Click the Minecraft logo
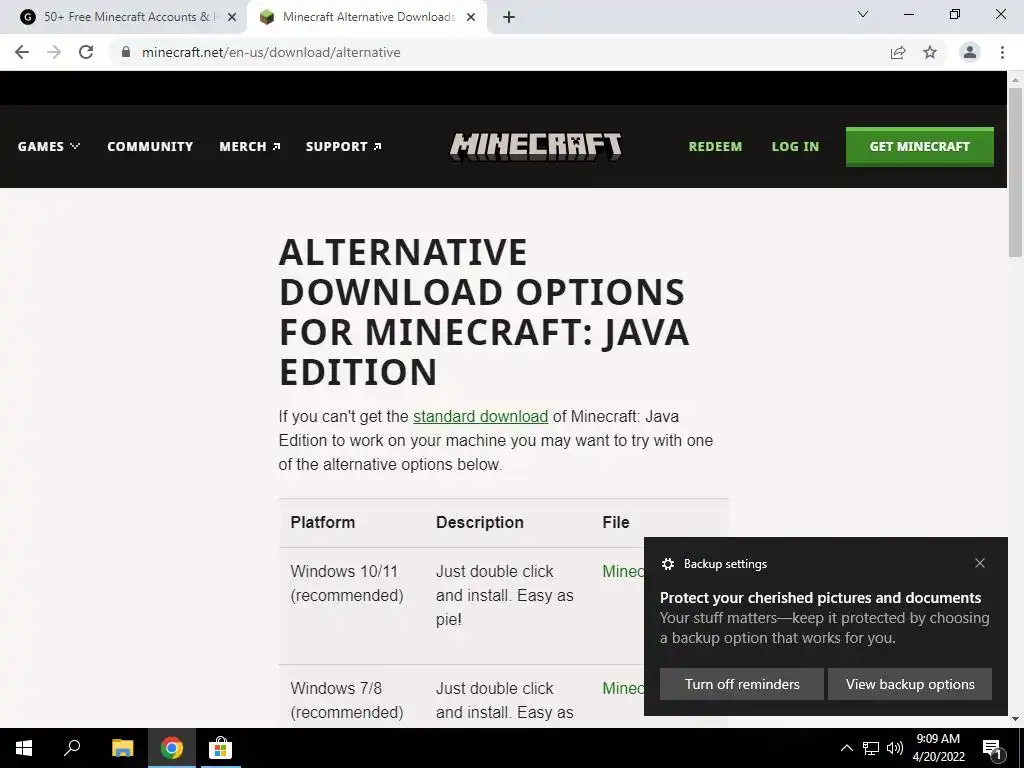Viewport: 1024px width, 768px height. pos(536,146)
